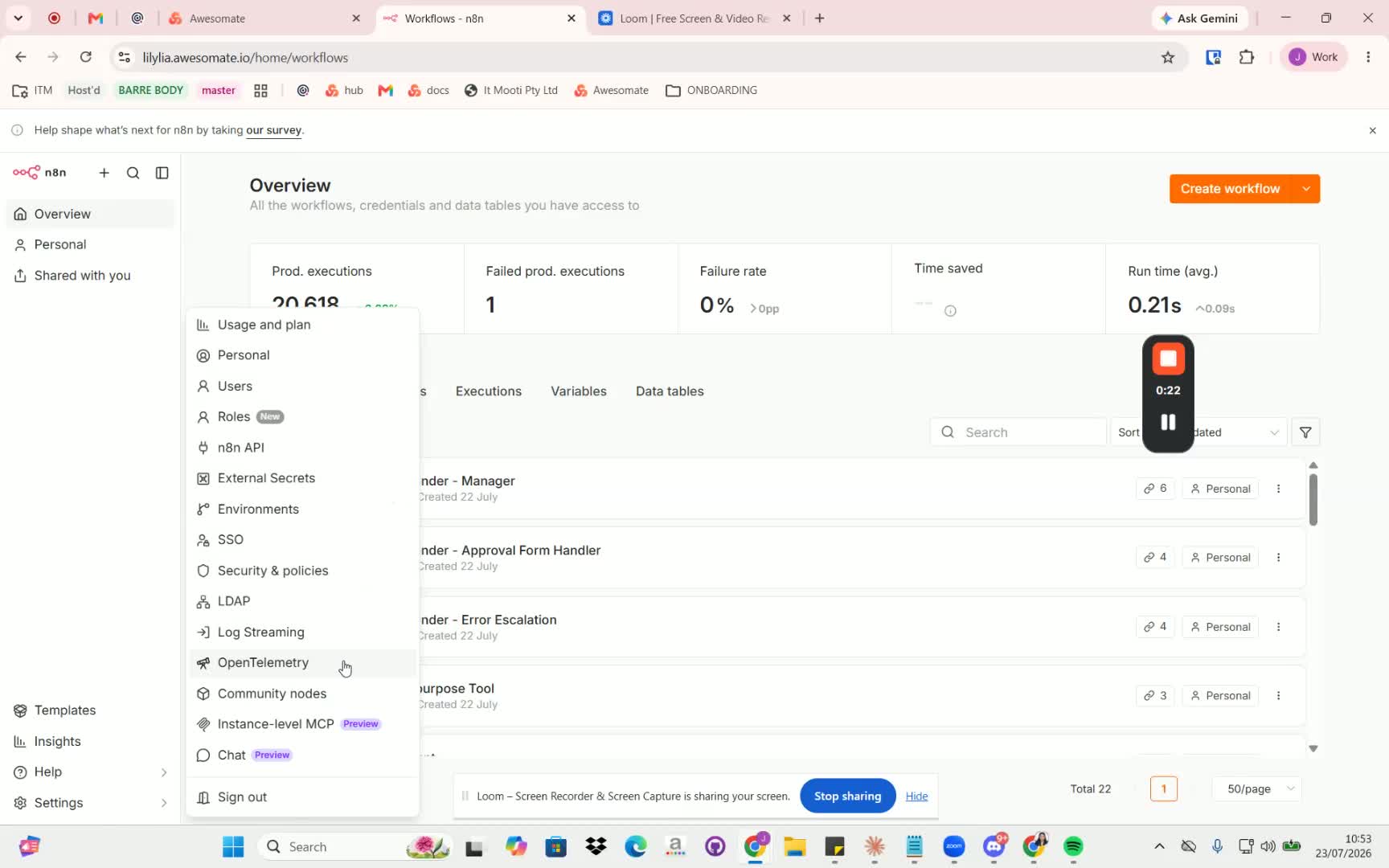Click the Time saved info icon
This screenshot has width=1389, height=868.
click(x=950, y=311)
